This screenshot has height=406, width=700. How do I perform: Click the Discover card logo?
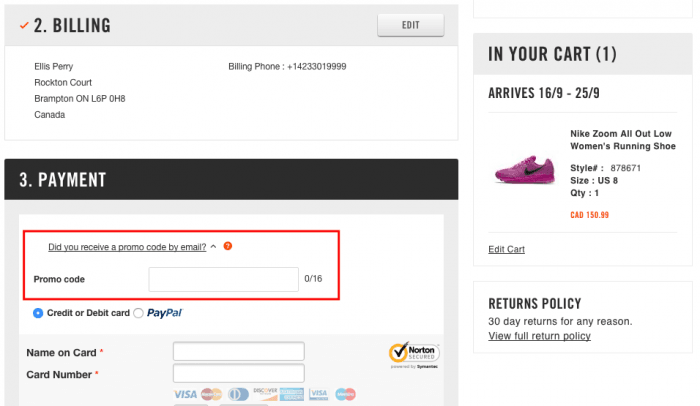[265, 394]
